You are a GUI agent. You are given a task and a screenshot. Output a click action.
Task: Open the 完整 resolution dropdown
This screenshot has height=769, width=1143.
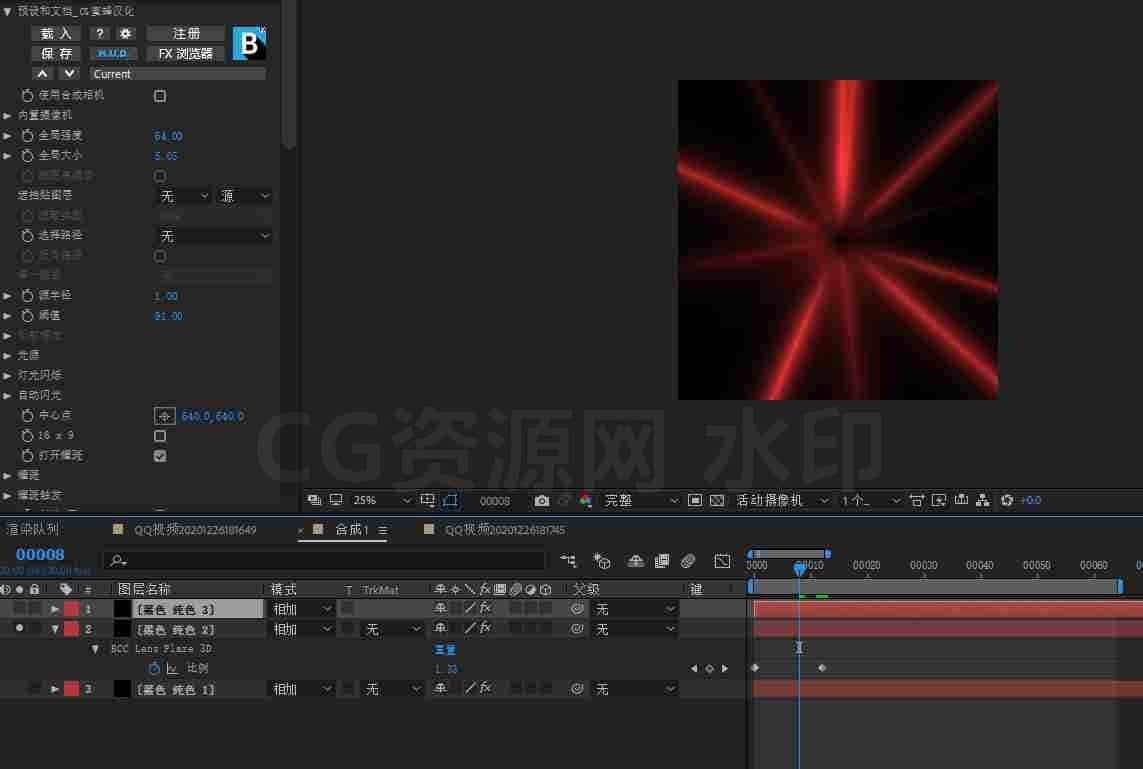tap(641, 501)
